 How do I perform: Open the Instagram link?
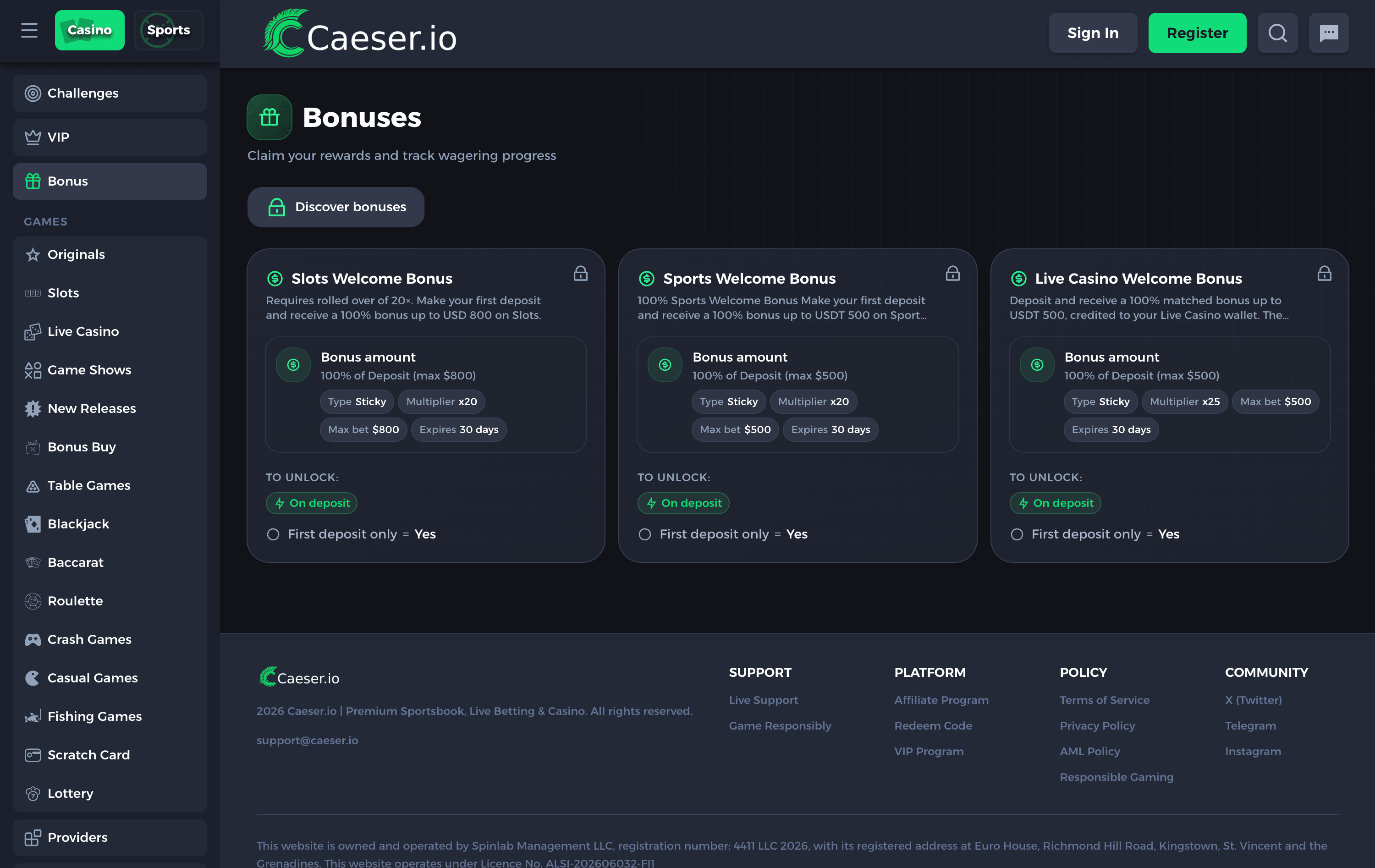[x=1253, y=752]
